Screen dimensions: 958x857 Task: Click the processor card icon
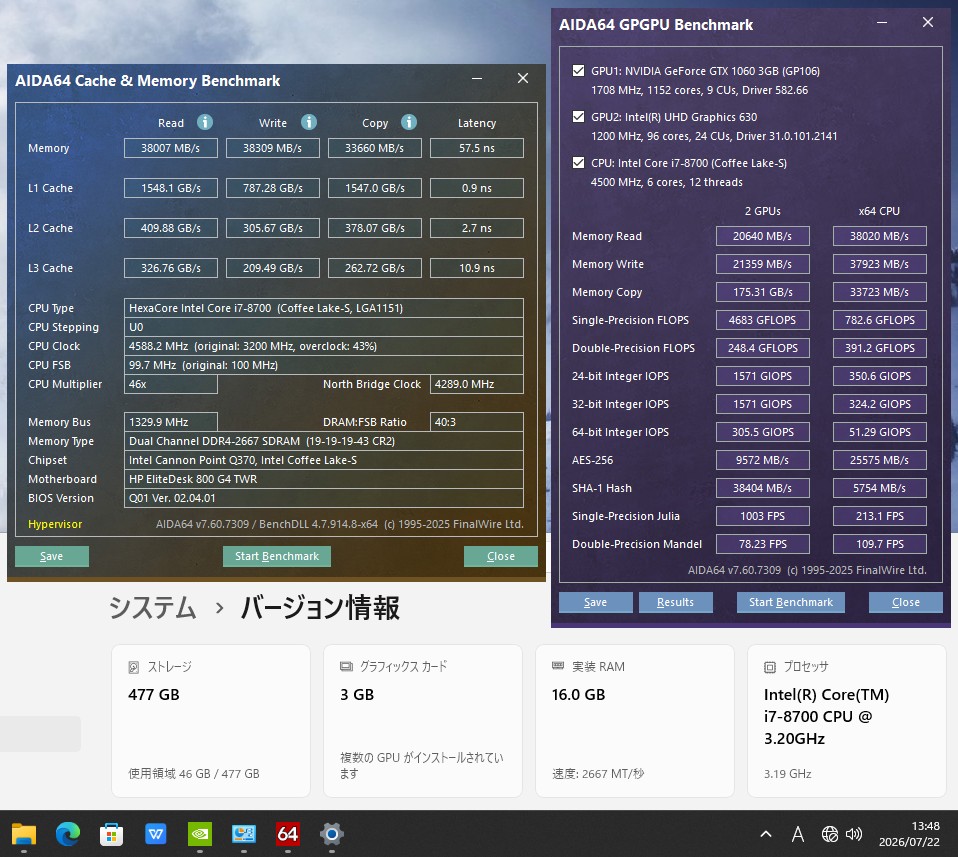770,667
